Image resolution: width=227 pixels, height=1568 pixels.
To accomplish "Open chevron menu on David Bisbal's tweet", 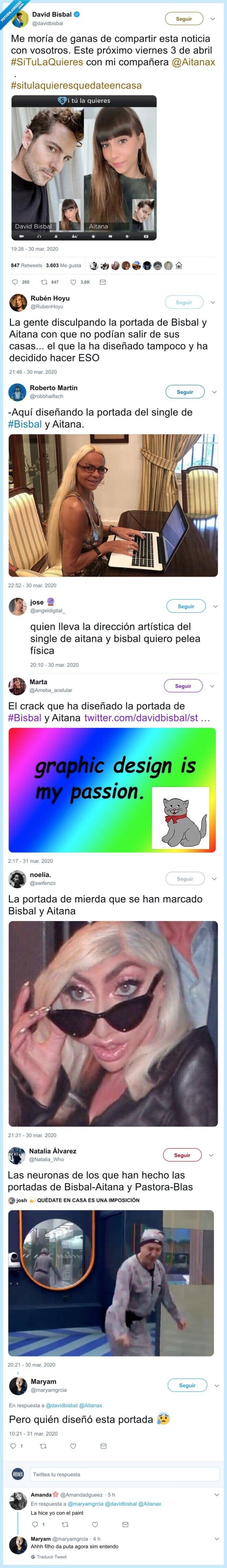I will coord(212,19).
